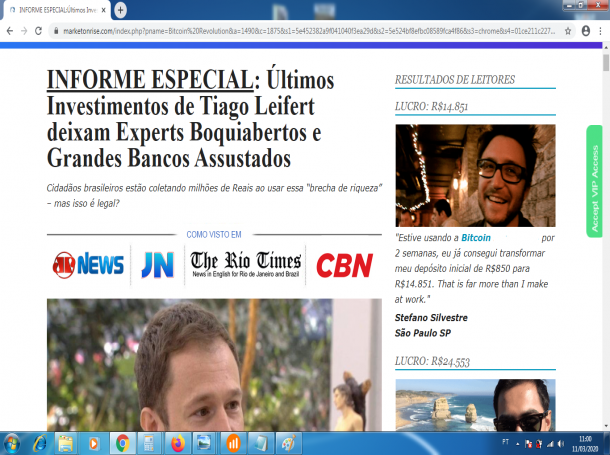Viewport: 610px width, 455px height.
Task: Open a new tab with plus button
Action: 120,10
